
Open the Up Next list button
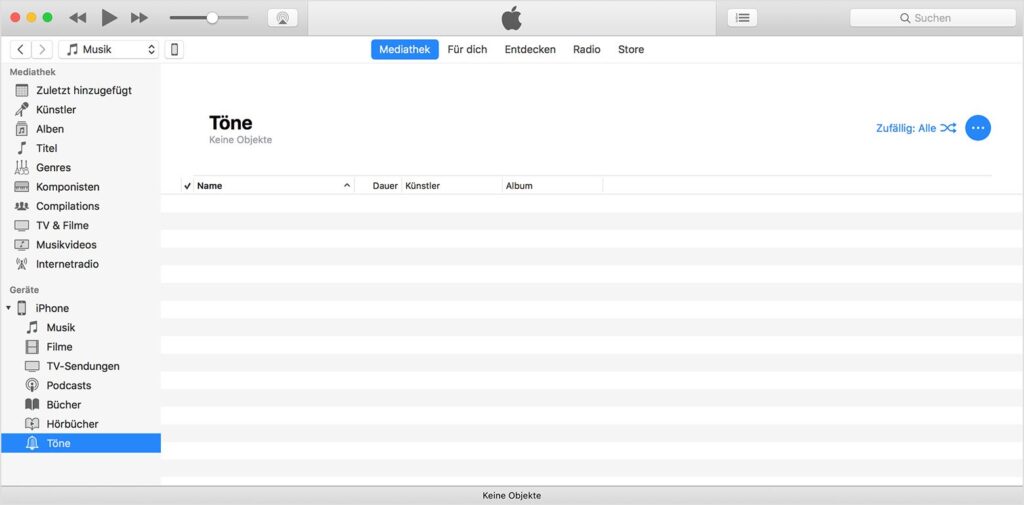click(x=743, y=18)
